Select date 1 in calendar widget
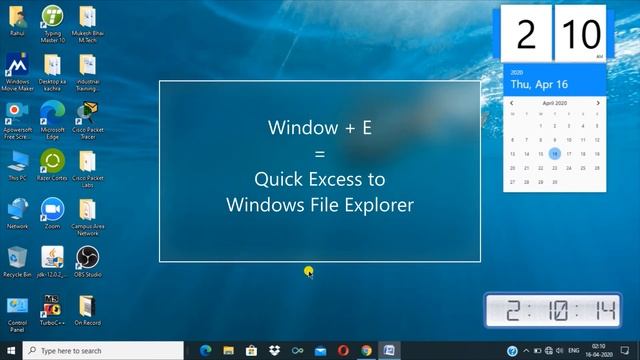The width and height of the screenshot is (640, 360). point(540,126)
